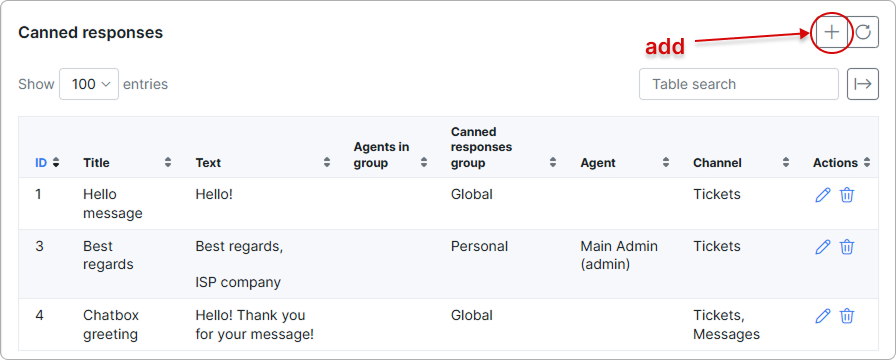Viewport: 896px width, 360px height.
Task: Select the Main Admin (admin) agent cell
Action: click(x=619, y=255)
